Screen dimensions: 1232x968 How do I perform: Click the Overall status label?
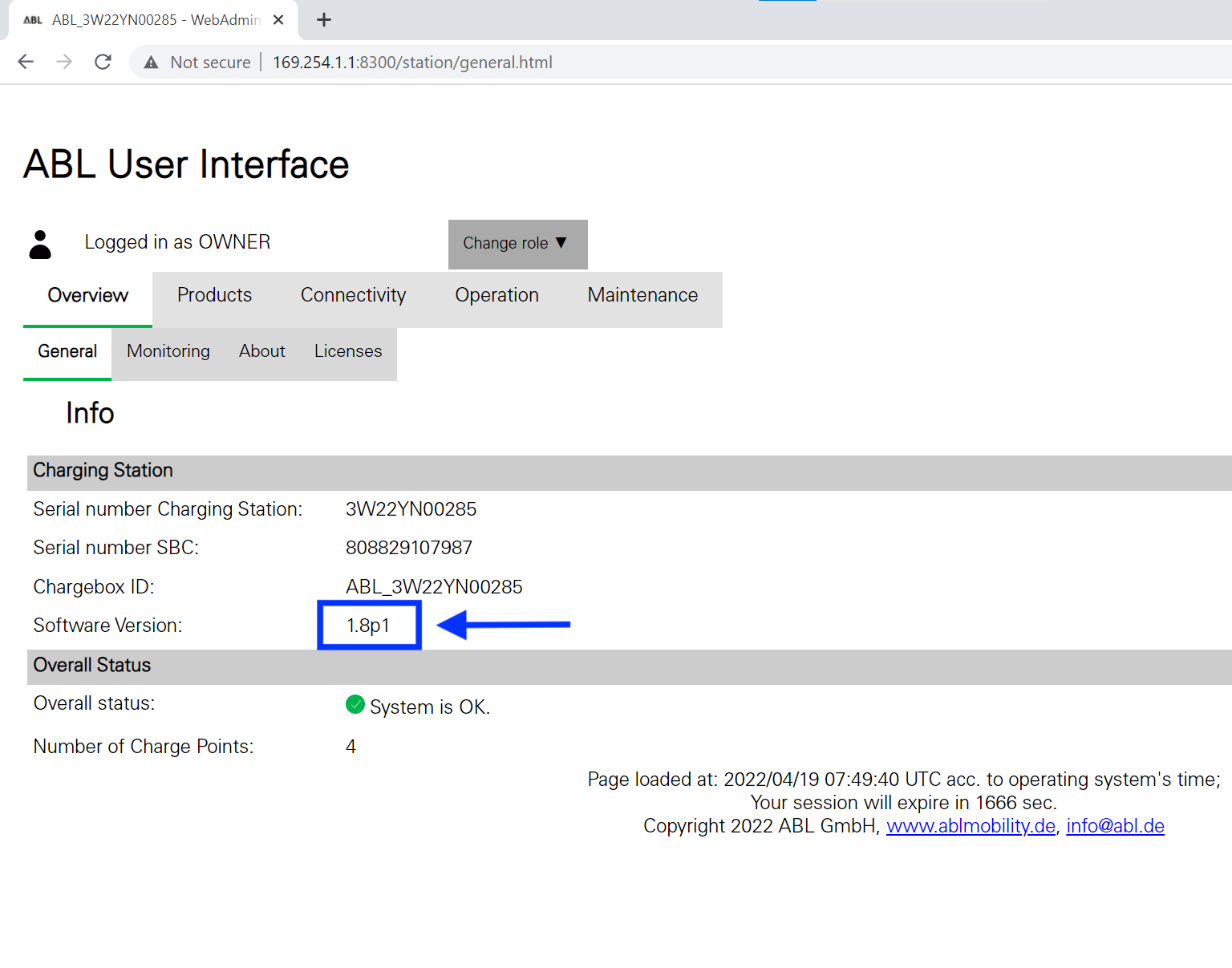click(94, 703)
